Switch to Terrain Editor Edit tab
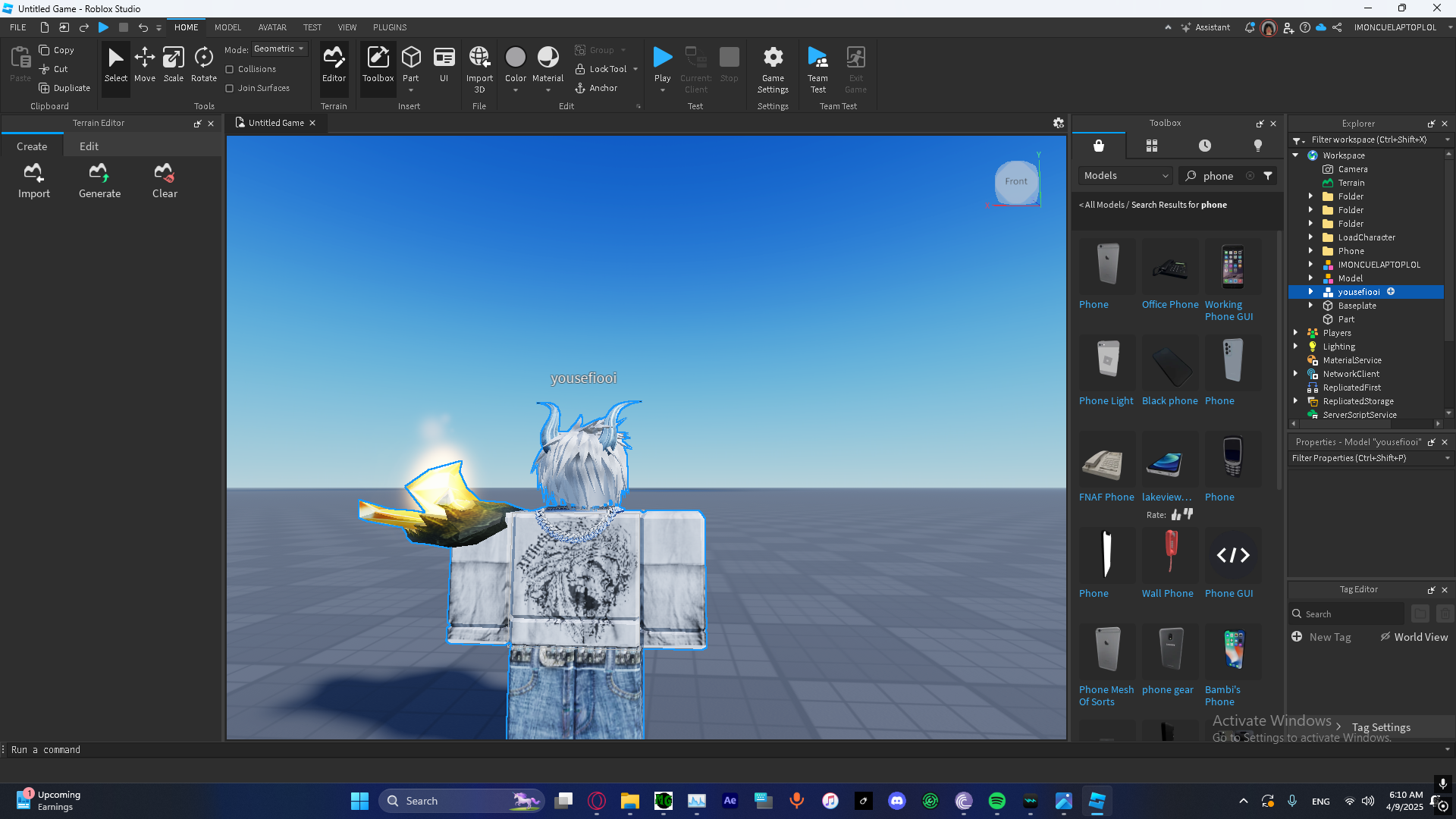This screenshot has width=1456, height=819. [89, 146]
